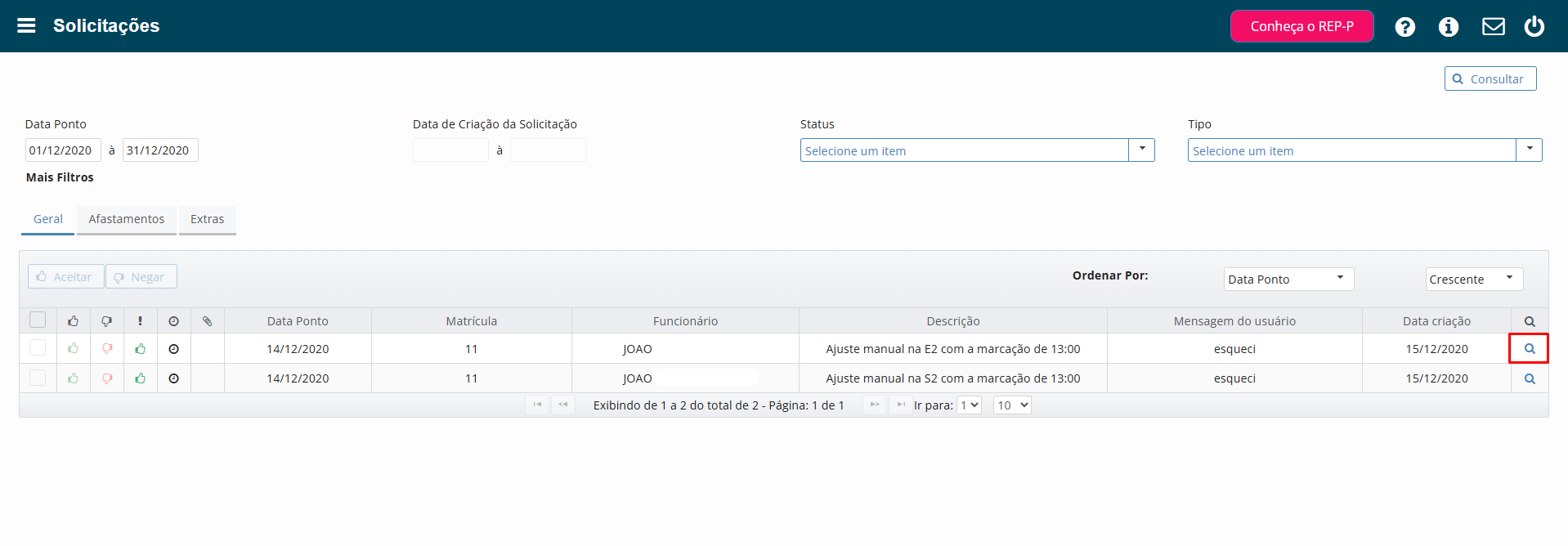Click the Aceitar button
1568x546 pixels.
[65, 276]
